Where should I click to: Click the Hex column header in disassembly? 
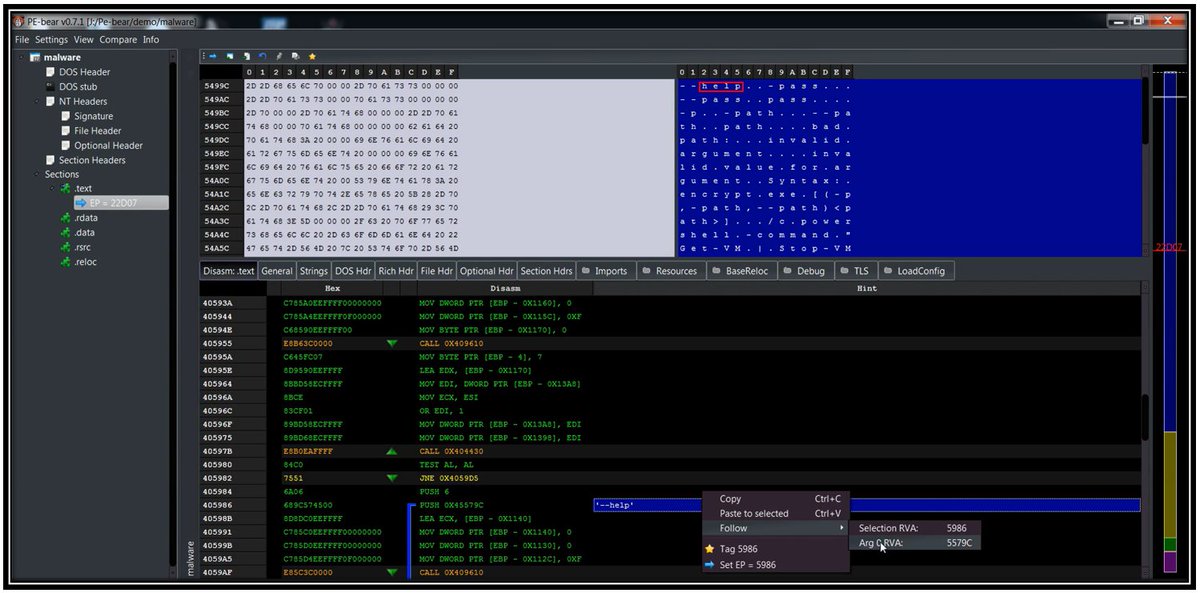pos(332,288)
